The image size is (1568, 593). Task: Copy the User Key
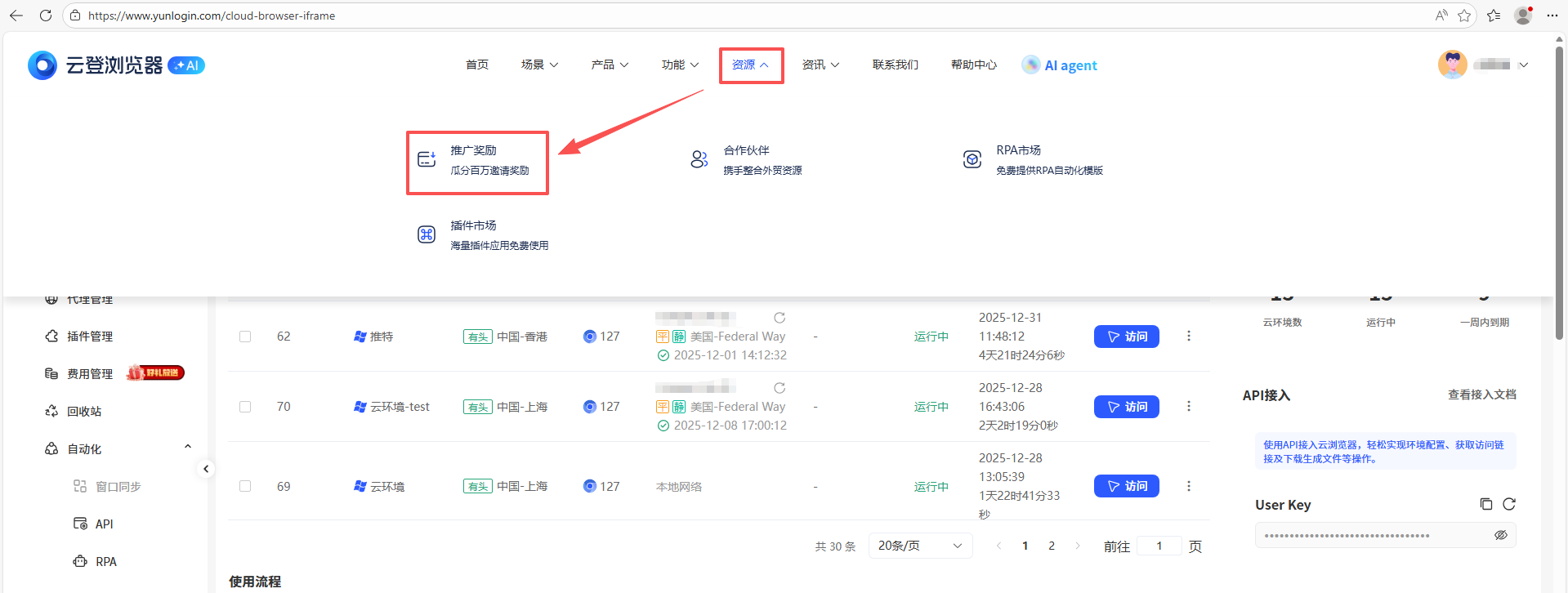pos(1486,504)
